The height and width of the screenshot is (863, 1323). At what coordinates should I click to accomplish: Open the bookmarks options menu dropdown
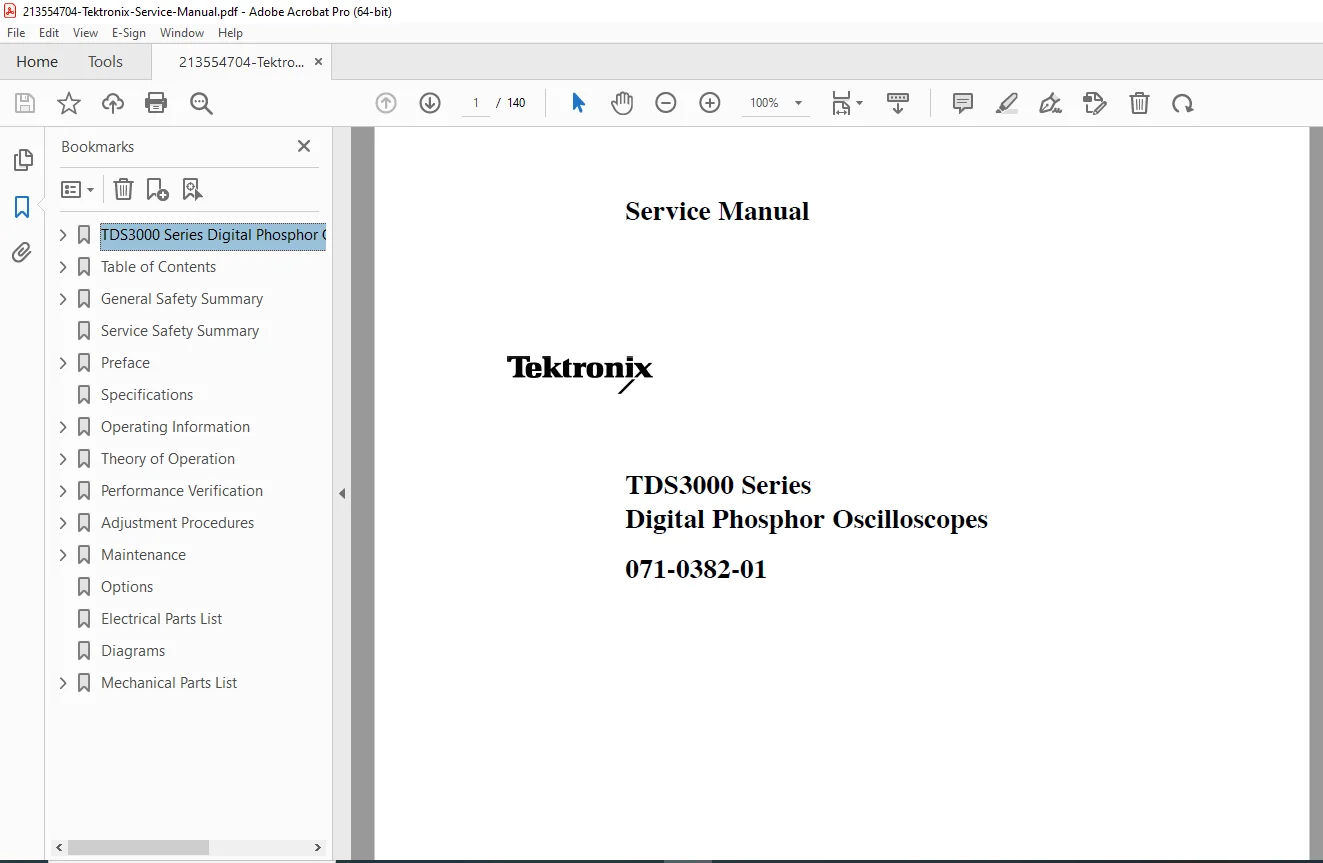click(x=77, y=189)
